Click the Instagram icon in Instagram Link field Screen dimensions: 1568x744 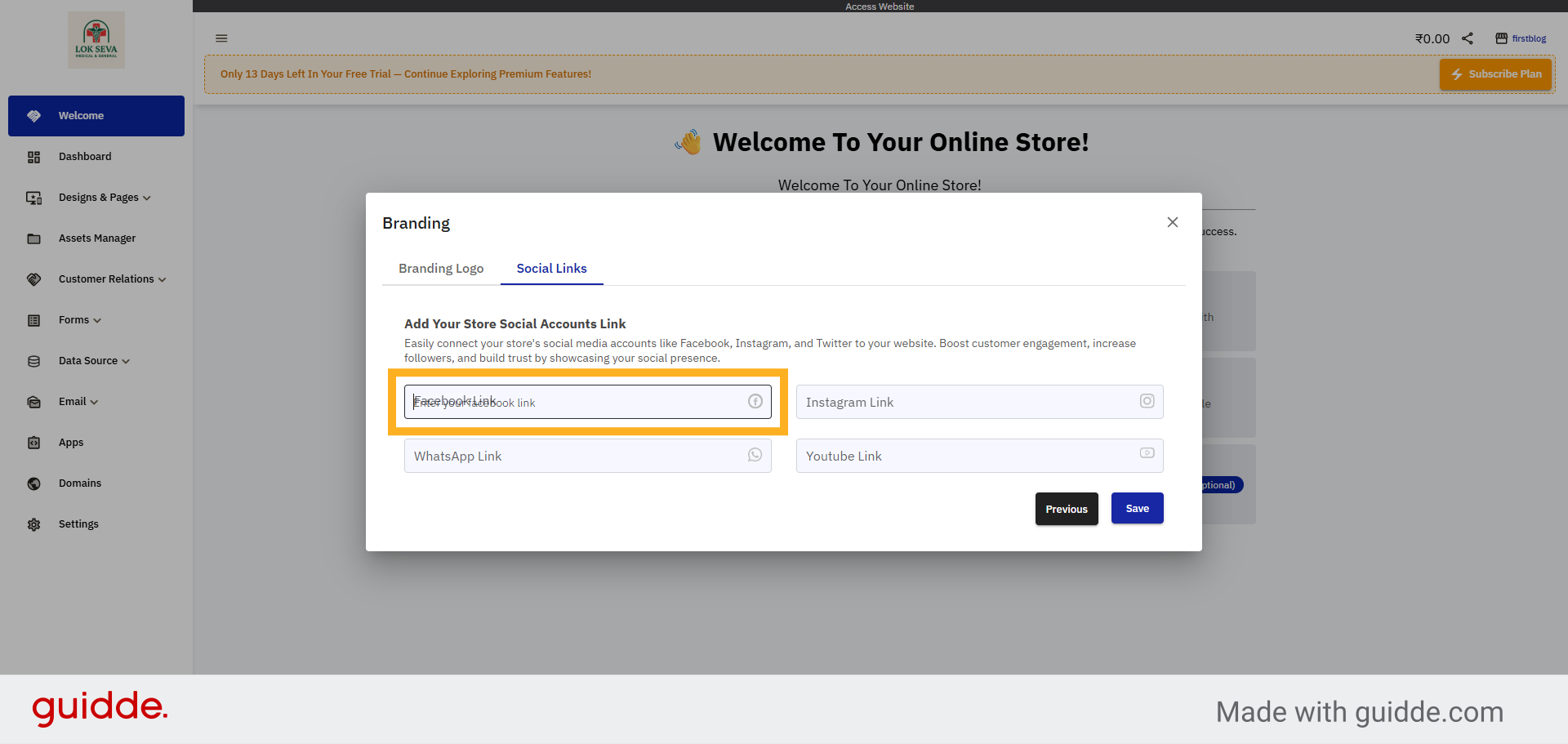[x=1147, y=401]
